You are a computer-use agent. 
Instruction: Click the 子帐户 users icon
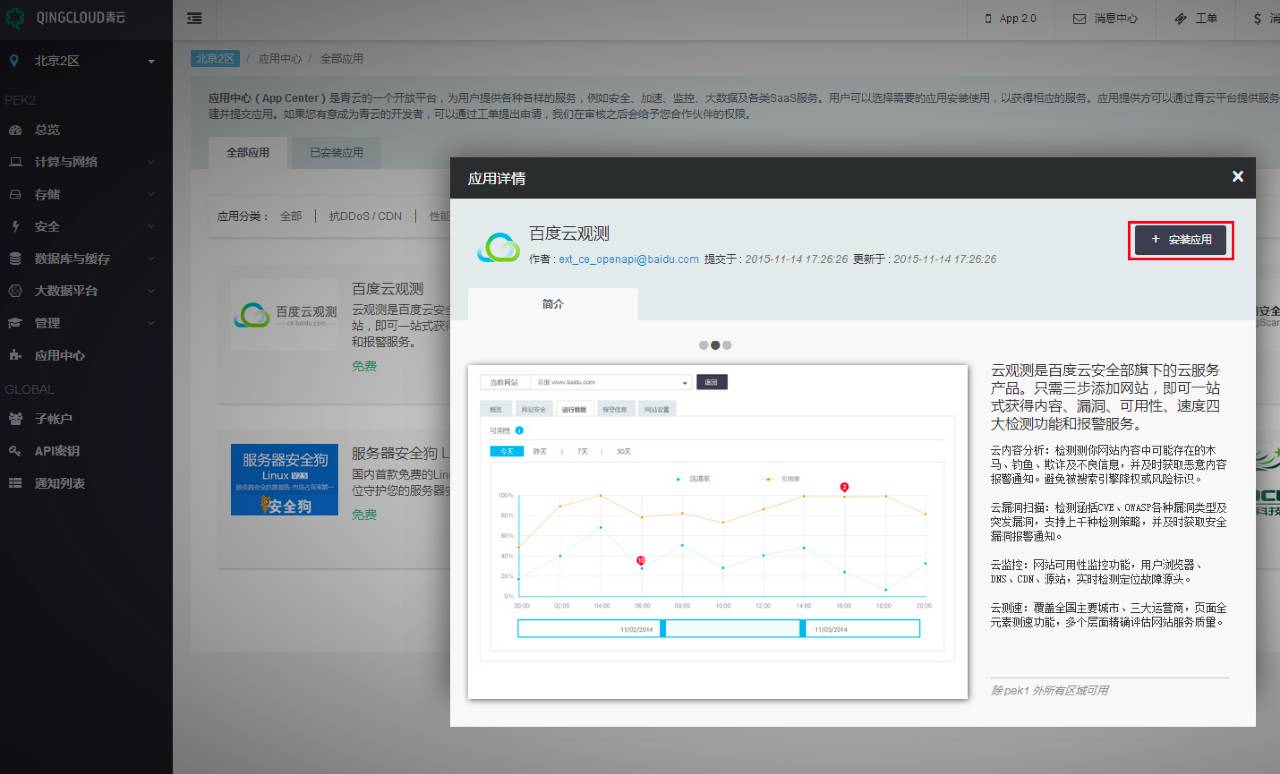tap(15, 419)
